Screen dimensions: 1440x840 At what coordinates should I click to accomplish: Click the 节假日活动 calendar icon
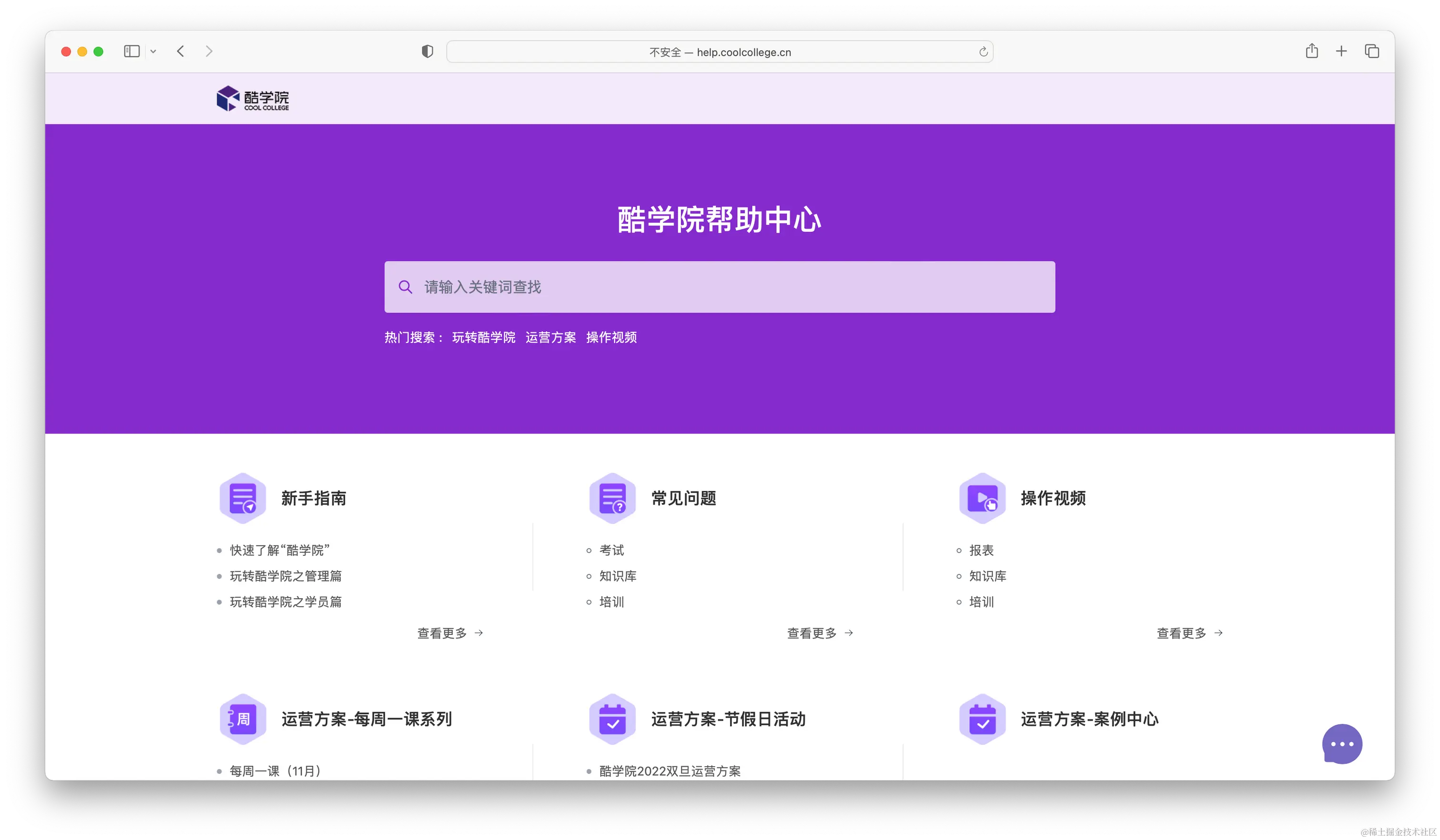(612, 719)
